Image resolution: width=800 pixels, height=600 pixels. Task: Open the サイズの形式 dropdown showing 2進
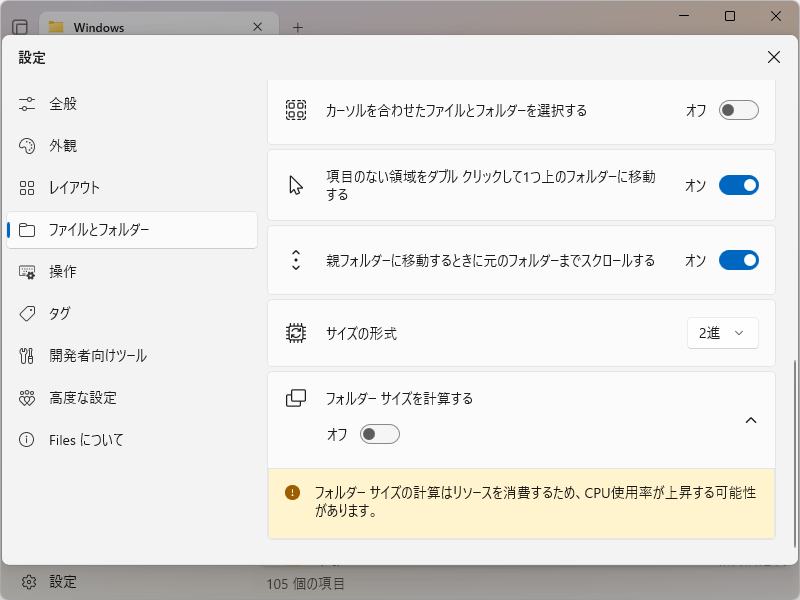(x=722, y=333)
